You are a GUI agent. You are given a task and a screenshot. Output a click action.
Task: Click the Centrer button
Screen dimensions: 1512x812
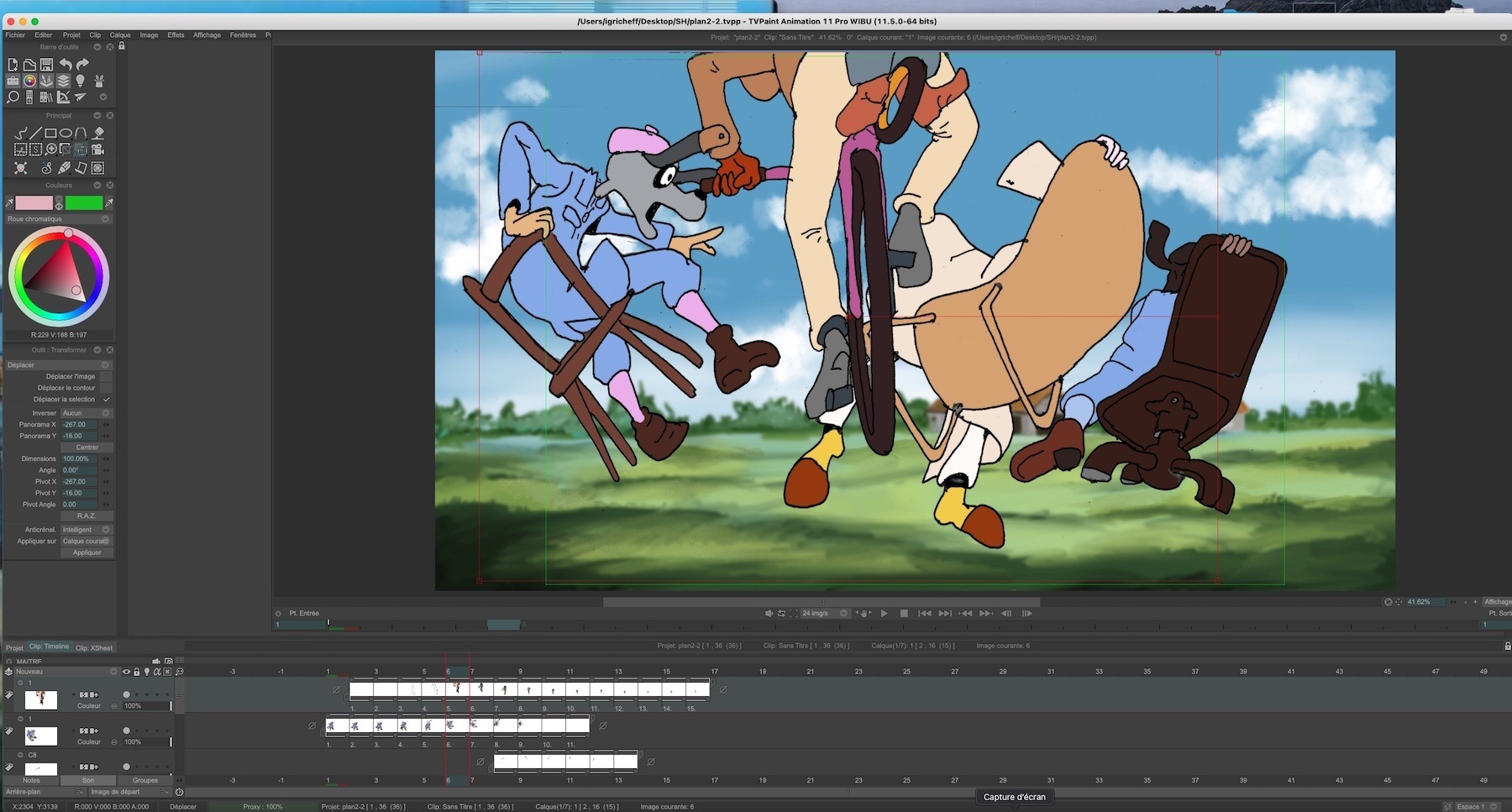(x=87, y=448)
